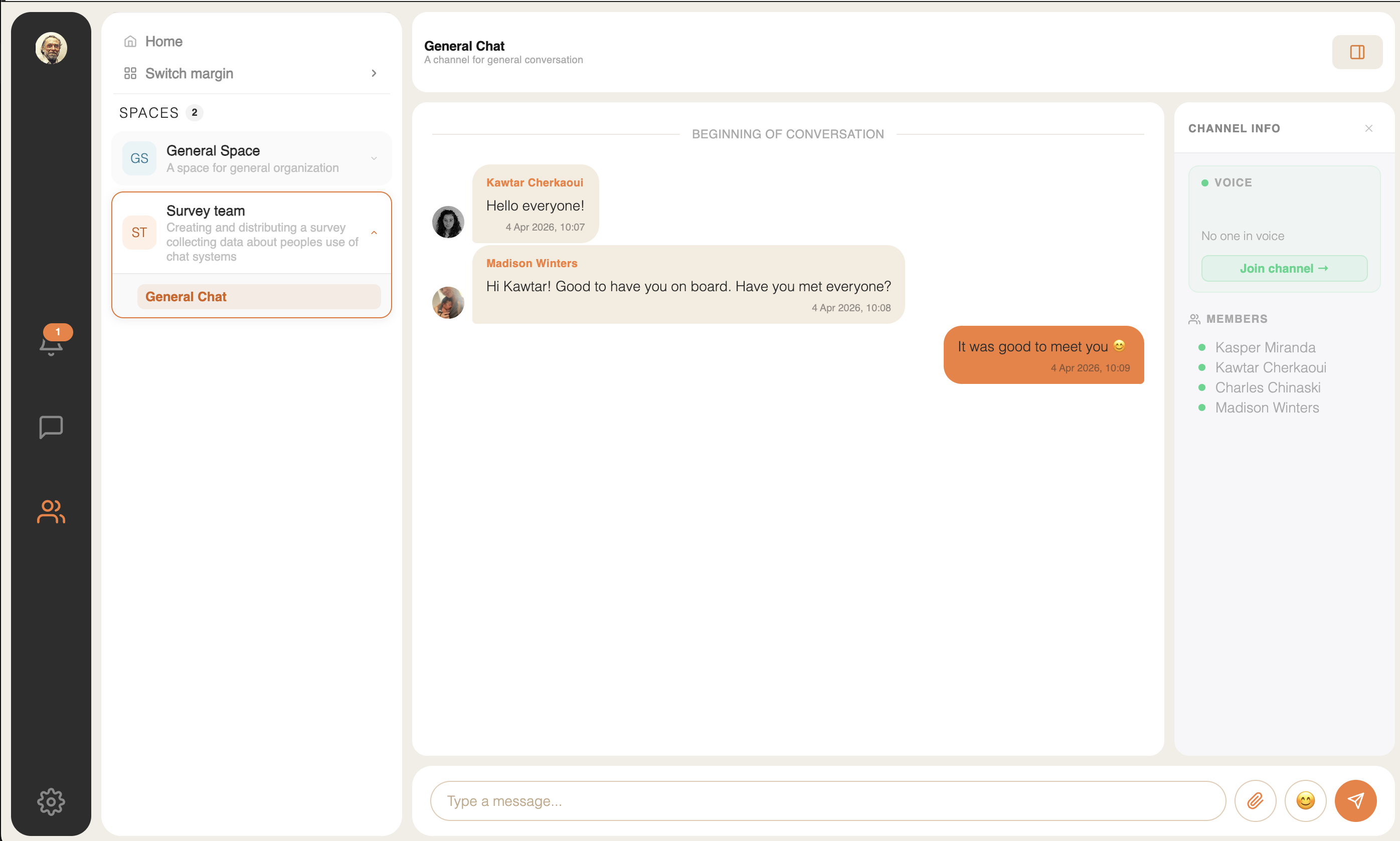Image resolution: width=1400 pixels, height=841 pixels.
Task: Open the members/friends icon in sidebar
Action: coord(51,512)
